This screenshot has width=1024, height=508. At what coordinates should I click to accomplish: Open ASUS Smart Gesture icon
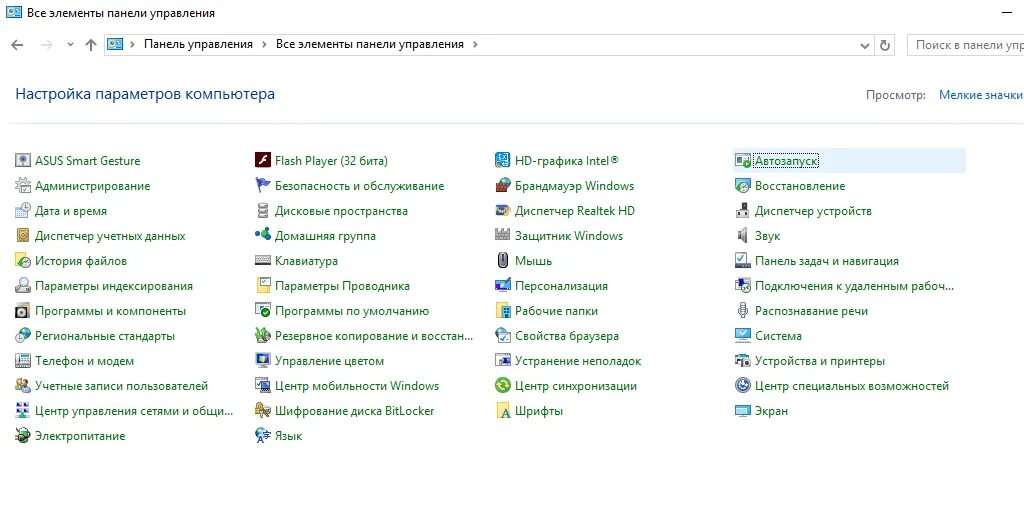tap(23, 161)
